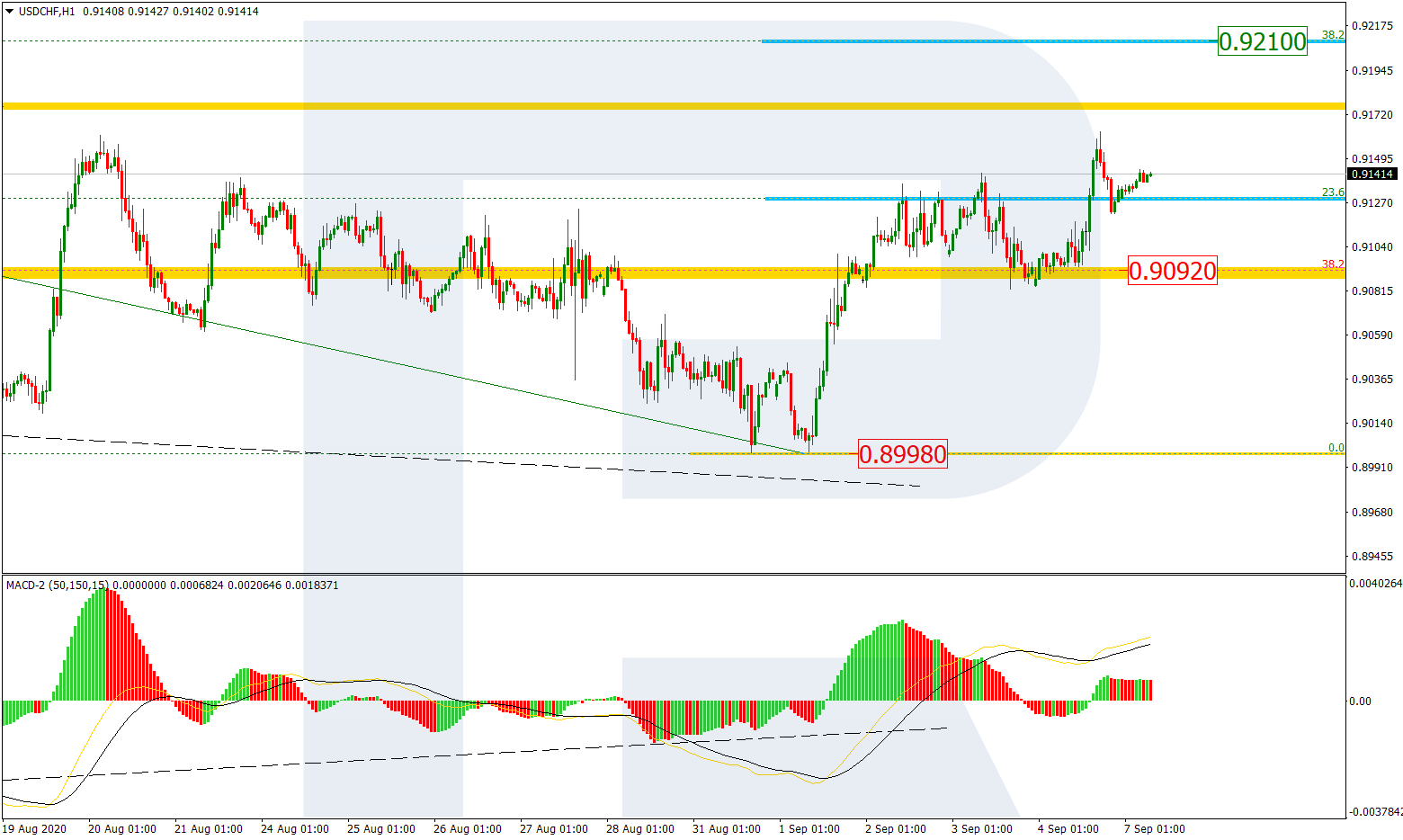1403x840 pixels.
Task: Click price axis value 0.91040
Action: click(x=1372, y=246)
